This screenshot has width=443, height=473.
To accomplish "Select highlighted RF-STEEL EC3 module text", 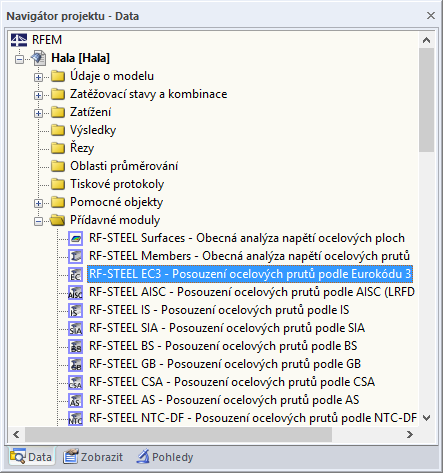I will point(250,274).
